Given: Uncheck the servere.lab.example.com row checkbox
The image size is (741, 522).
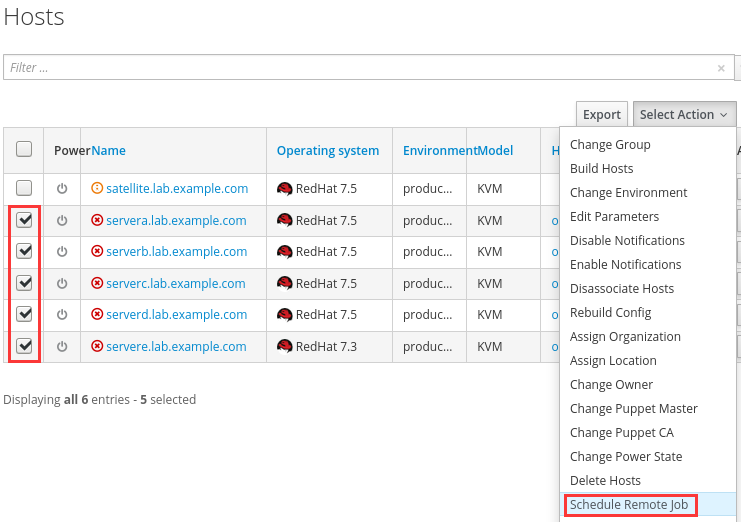Looking at the screenshot, I should tap(24, 347).
